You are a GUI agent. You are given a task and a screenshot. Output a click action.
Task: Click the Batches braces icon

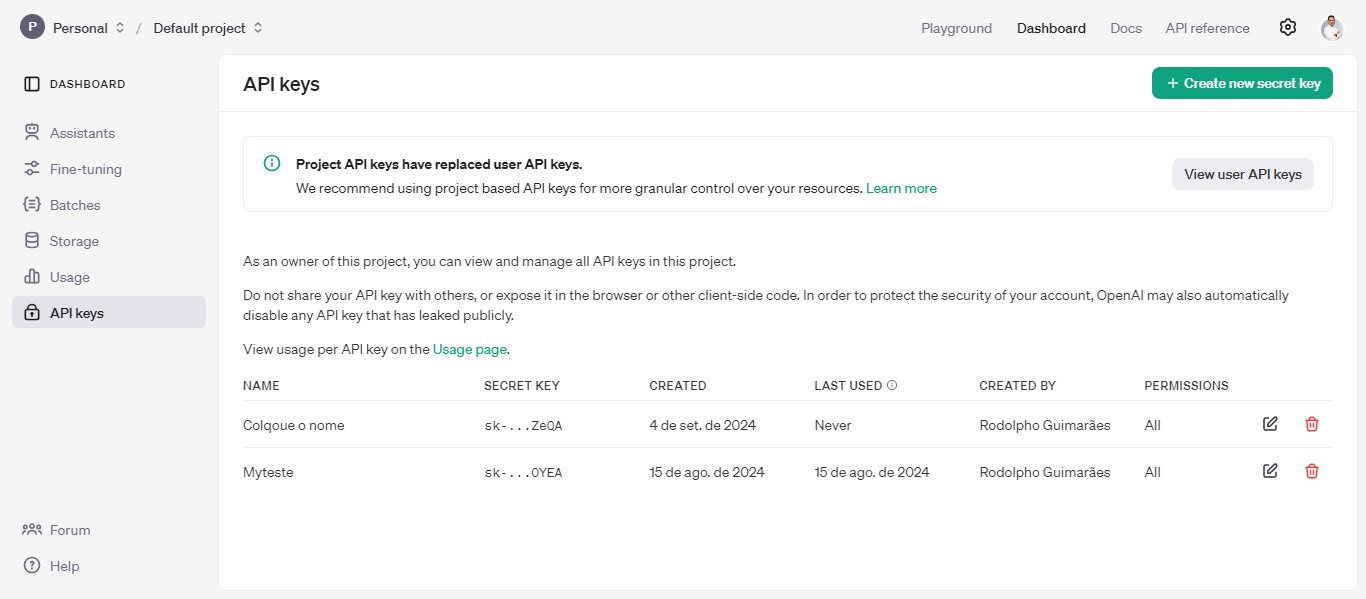click(32, 205)
